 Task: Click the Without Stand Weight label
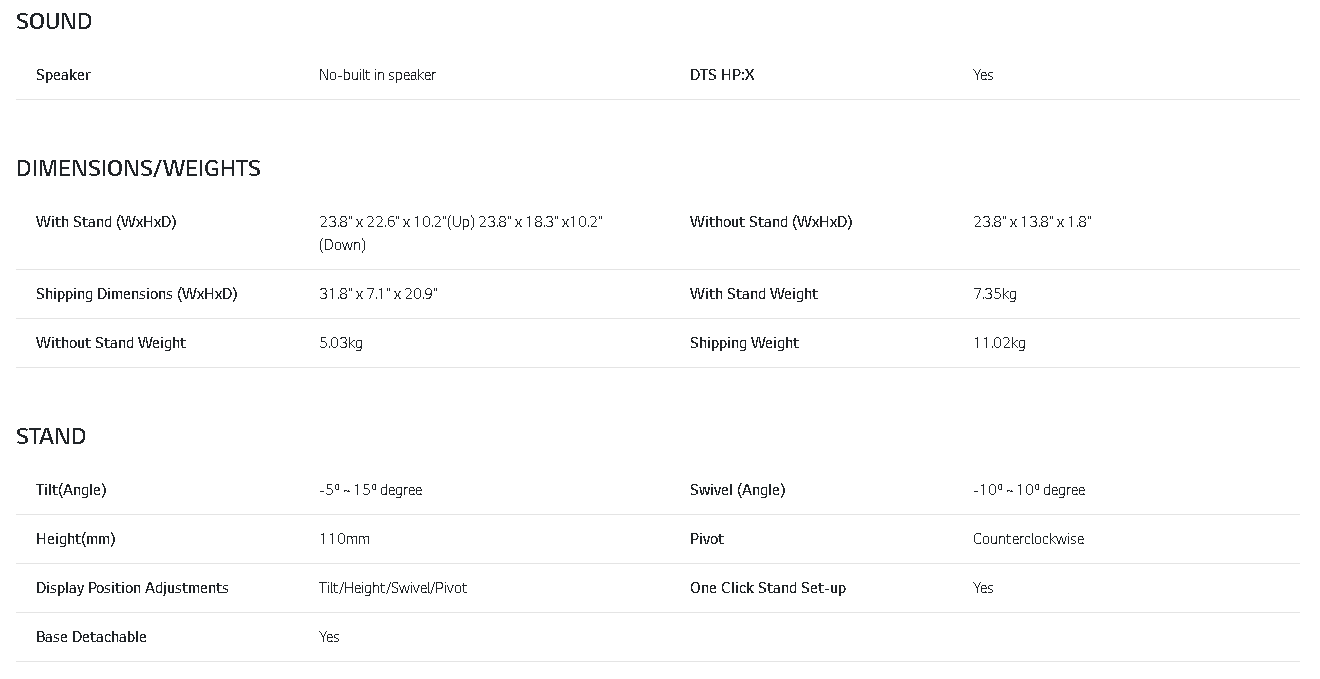(x=111, y=343)
